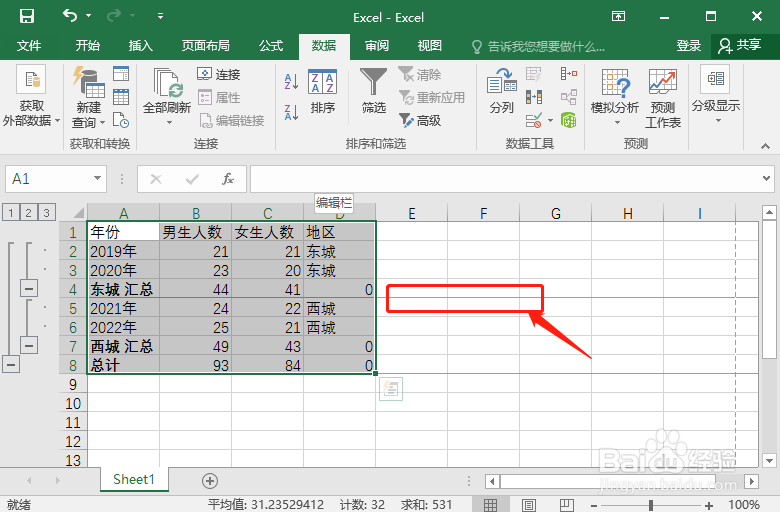Click the 告诉我您想要做什么 search box
The image size is (780, 512).
539,47
